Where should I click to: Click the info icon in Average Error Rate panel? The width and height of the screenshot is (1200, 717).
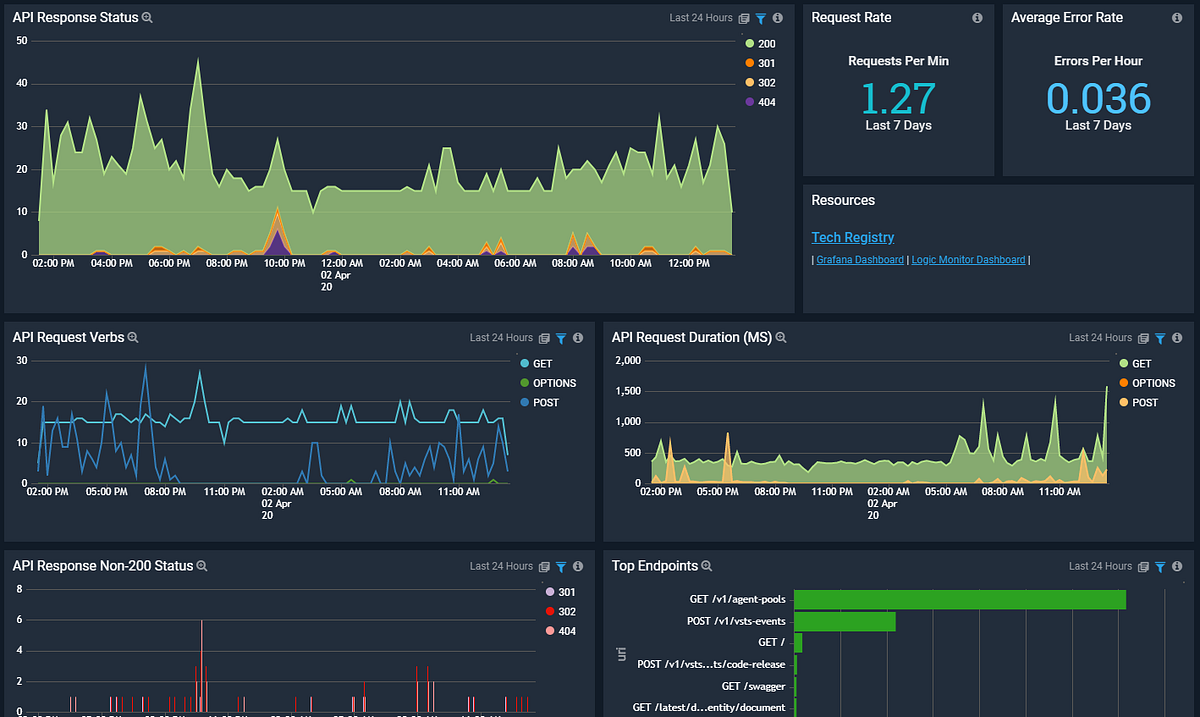pyautogui.click(x=1177, y=18)
